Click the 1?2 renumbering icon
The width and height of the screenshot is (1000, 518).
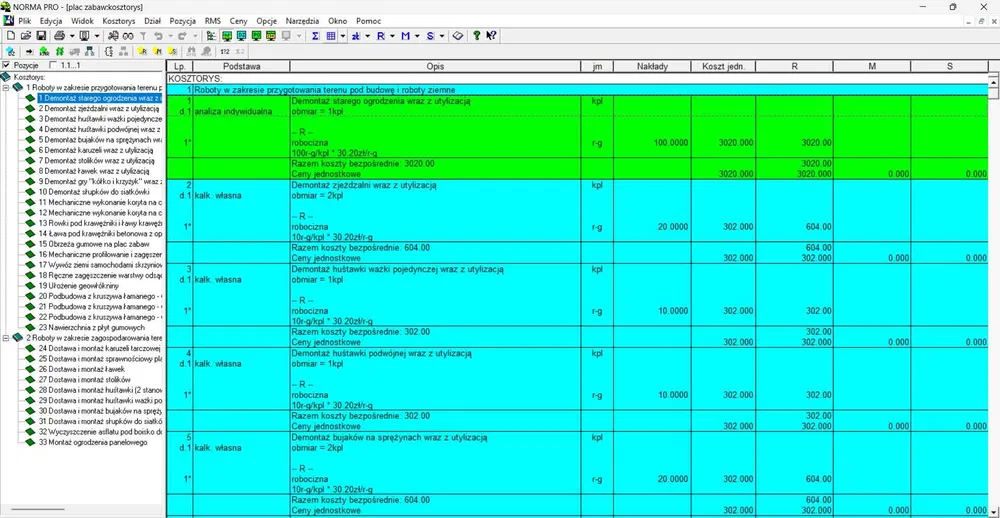[x=224, y=51]
